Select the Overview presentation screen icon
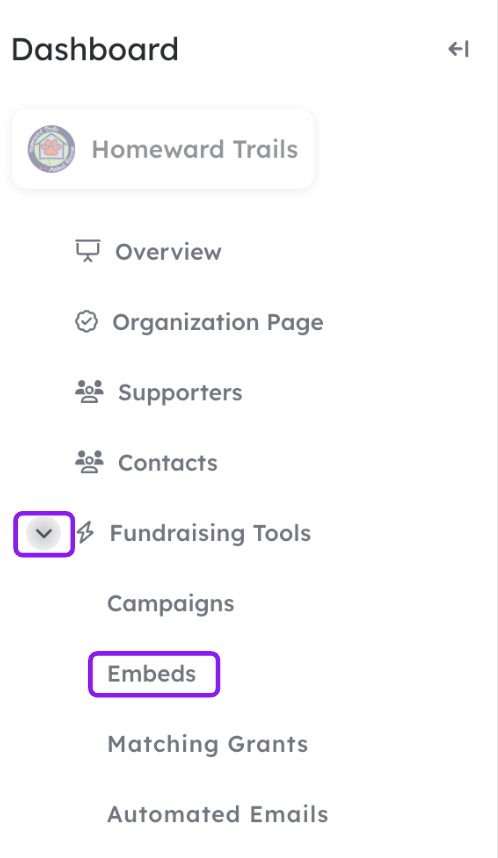Viewport: 498px width, 858px height. [x=88, y=251]
